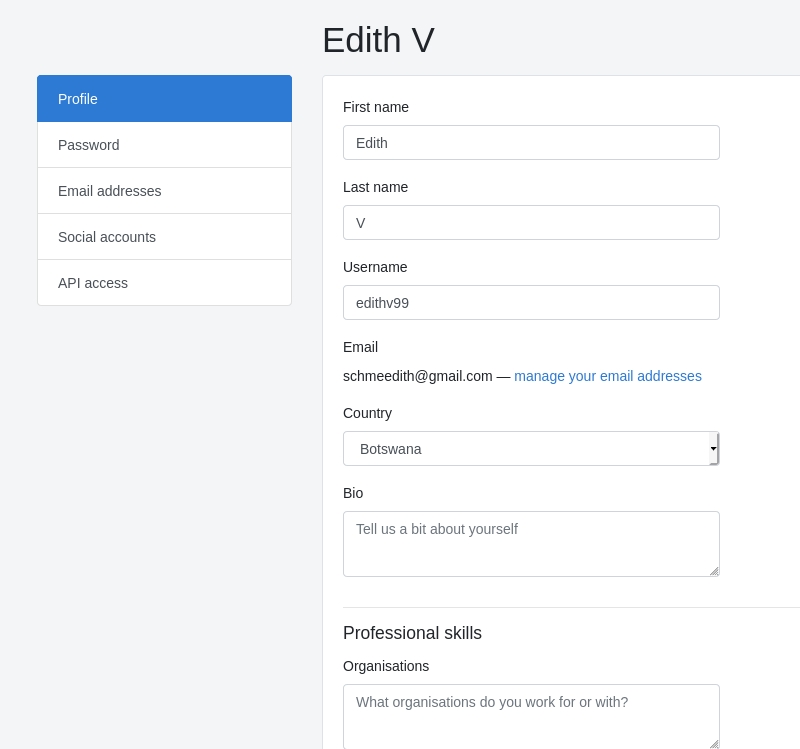Click the Organisations textarea resize grip
This screenshot has height=749, width=800.
(713, 743)
